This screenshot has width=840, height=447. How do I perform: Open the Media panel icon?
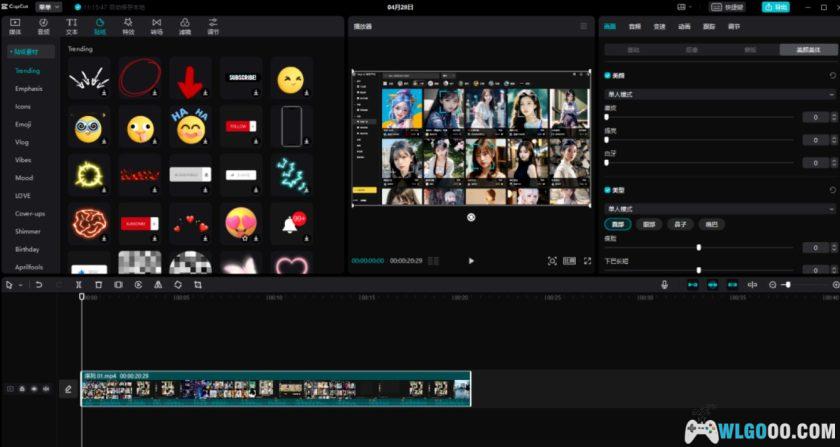15,26
